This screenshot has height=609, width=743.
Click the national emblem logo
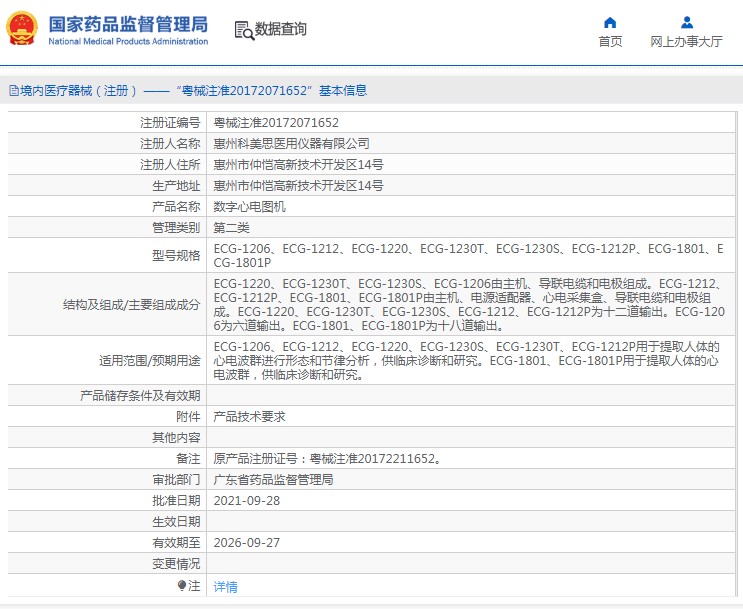pyautogui.click(x=22, y=29)
